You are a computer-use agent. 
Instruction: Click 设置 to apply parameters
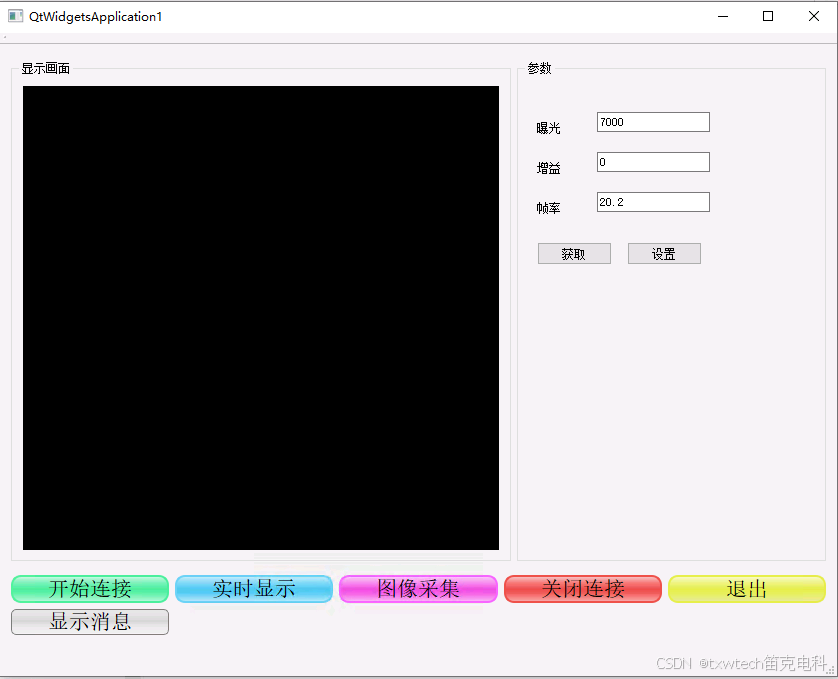(x=664, y=254)
